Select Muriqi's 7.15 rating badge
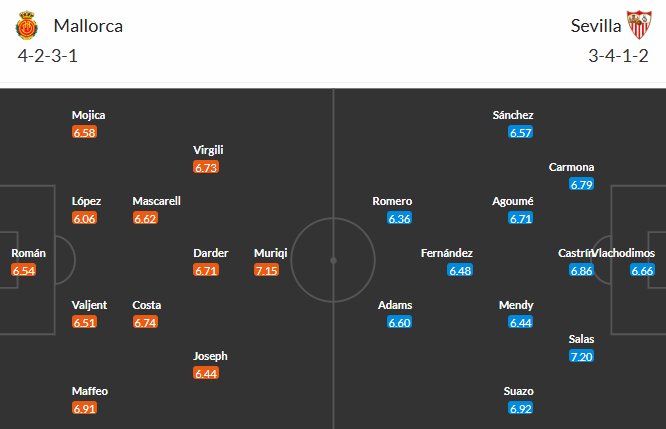This screenshot has width=666, height=429. click(x=267, y=270)
